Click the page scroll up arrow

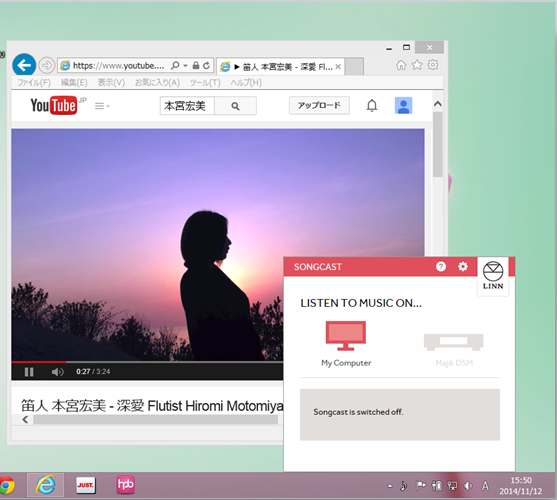(438, 104)
